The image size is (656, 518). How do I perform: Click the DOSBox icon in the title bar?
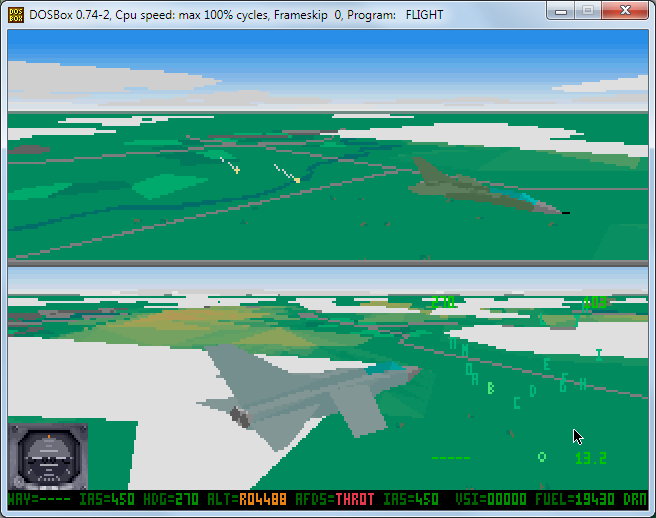(x=16, y=15)
